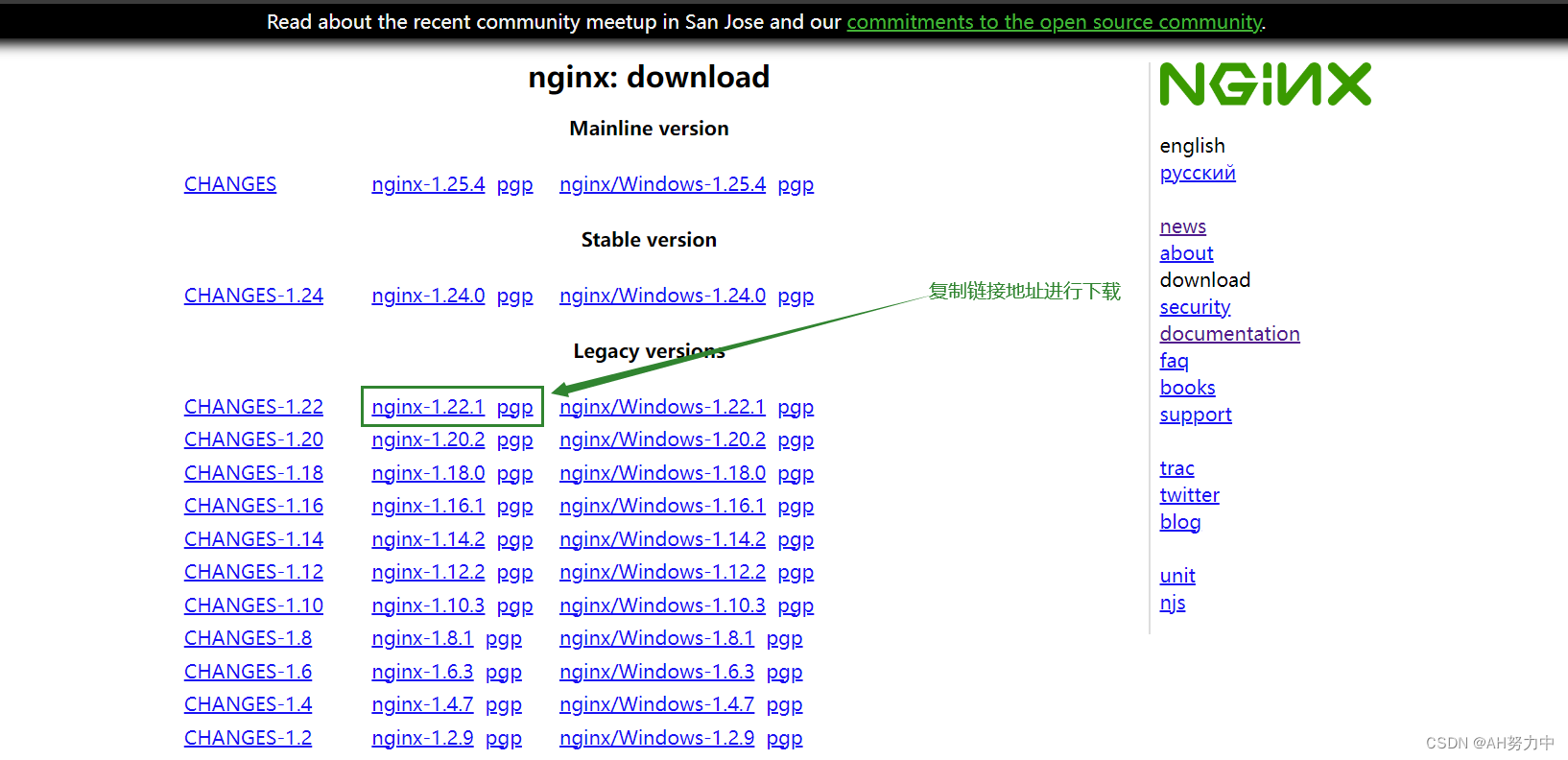This screenshot has width=1568, height=760.
Task: Download nginx/Windows-1.22.1
Action: [x=662, y=407]
